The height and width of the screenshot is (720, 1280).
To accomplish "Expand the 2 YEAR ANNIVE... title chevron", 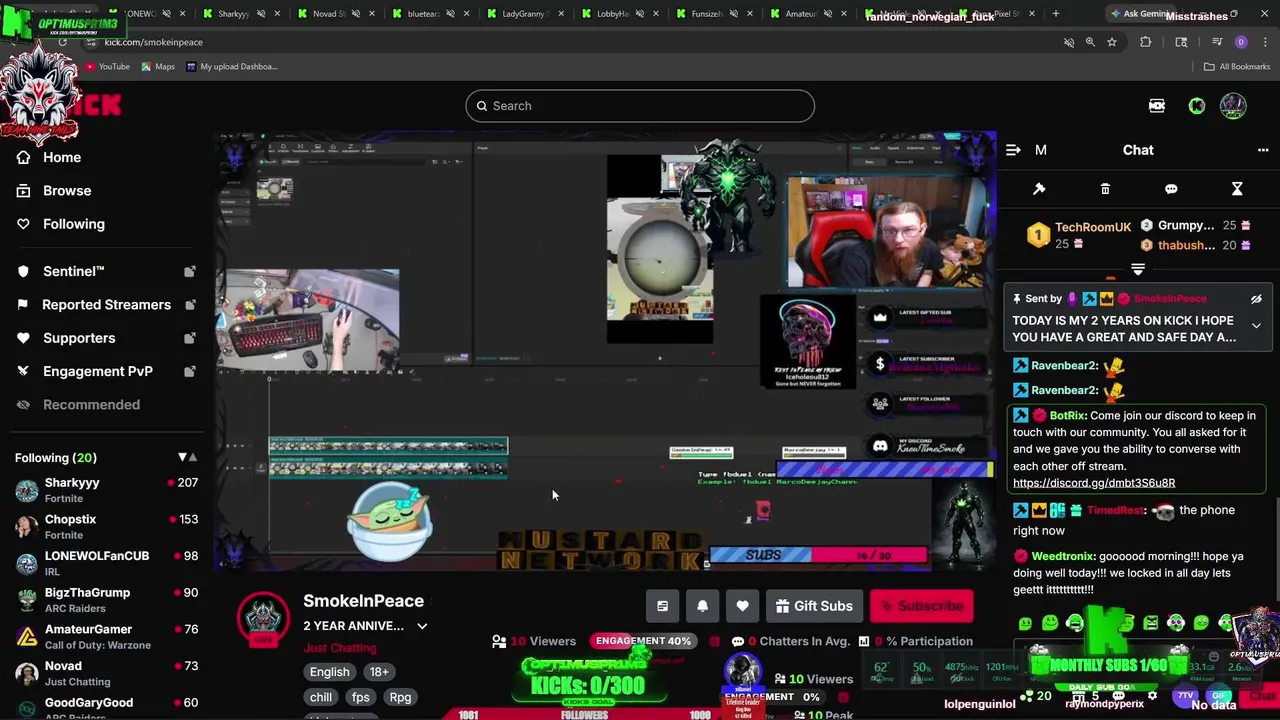I will 422,626.
